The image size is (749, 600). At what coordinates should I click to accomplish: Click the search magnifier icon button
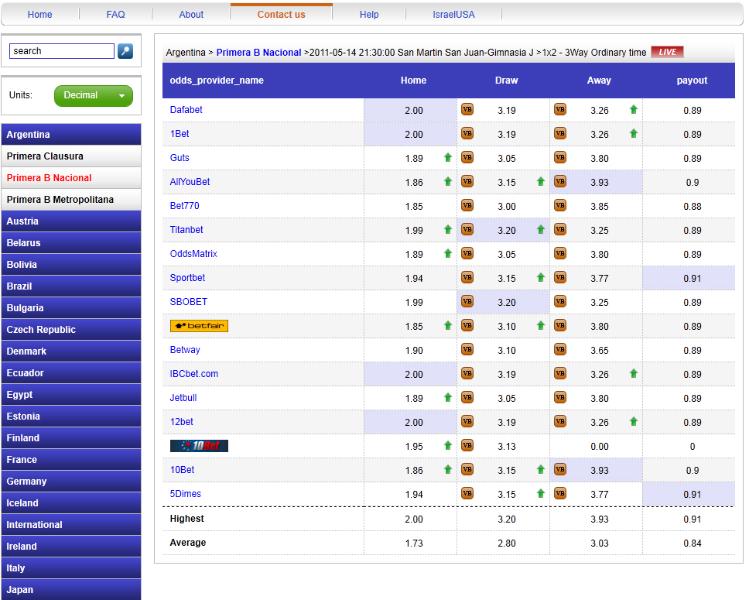point(125,51)
